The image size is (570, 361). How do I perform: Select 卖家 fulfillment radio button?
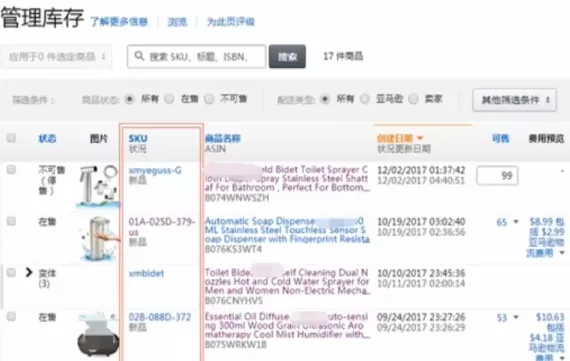(x=413, y=99)
